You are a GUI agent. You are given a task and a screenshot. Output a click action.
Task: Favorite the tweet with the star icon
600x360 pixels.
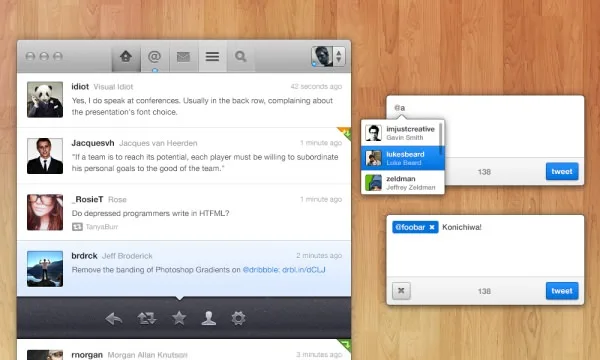click(x=179, y=318)
